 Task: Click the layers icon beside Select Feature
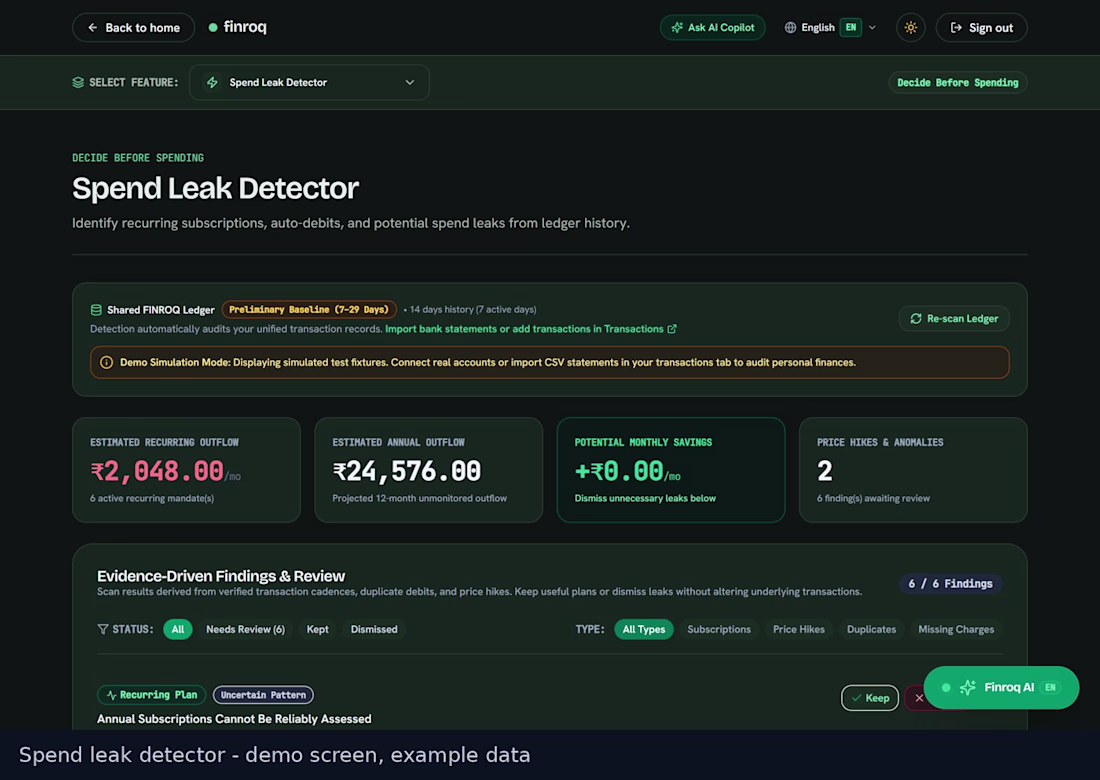pyautogui.click(x=78, y=82)
